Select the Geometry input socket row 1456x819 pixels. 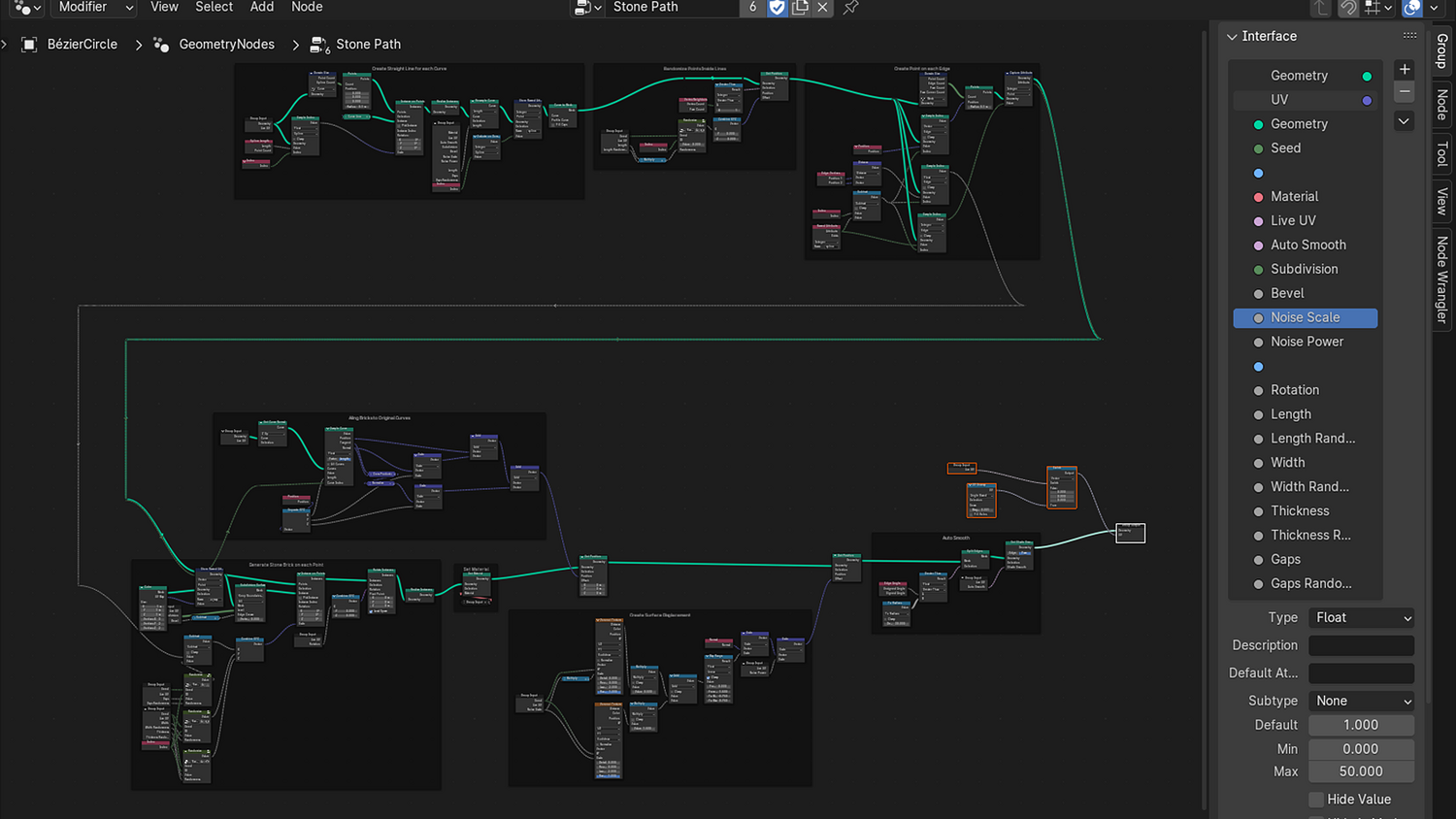(x=1306, y=124)
